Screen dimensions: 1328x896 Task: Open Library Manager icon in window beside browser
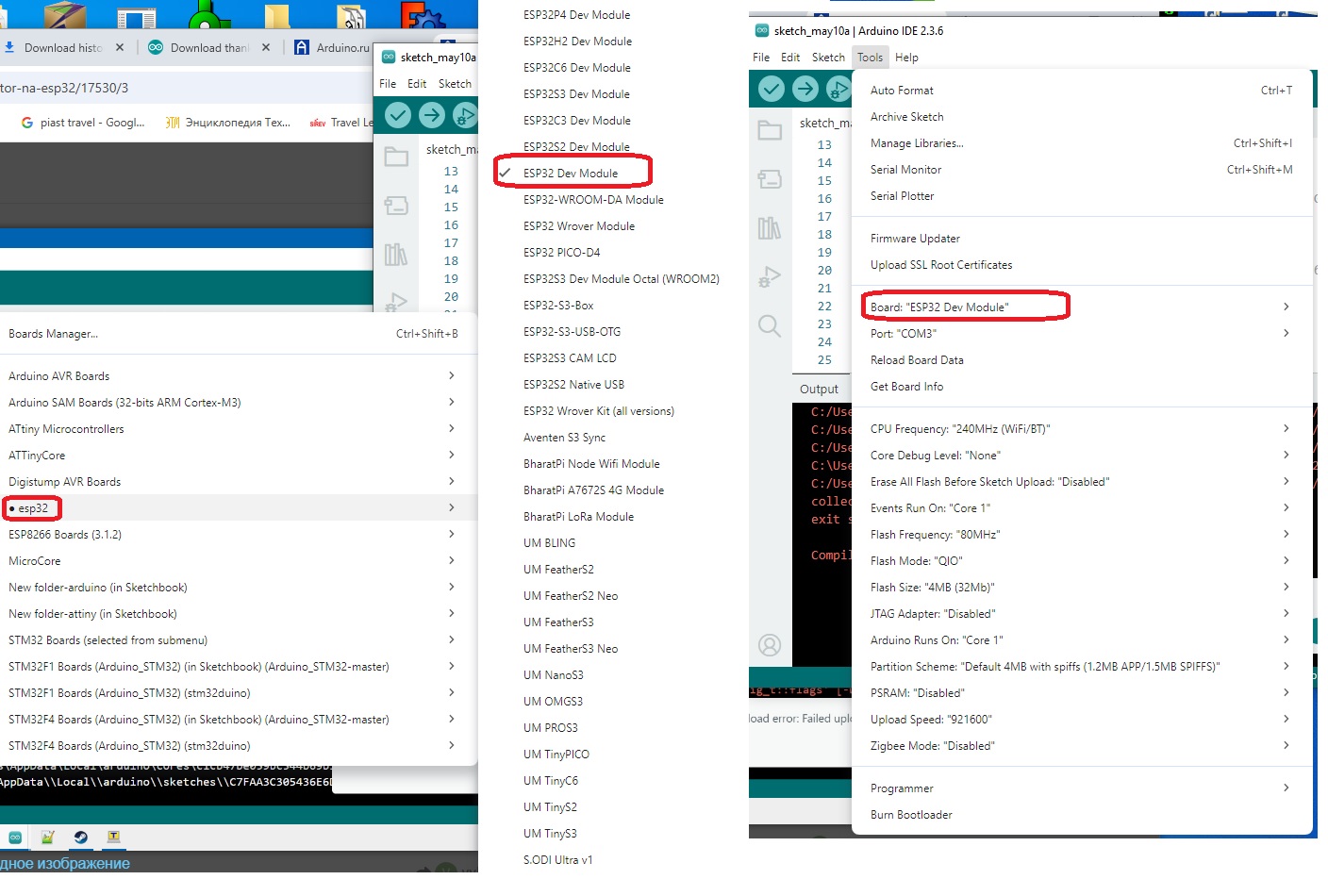[396, 254]
